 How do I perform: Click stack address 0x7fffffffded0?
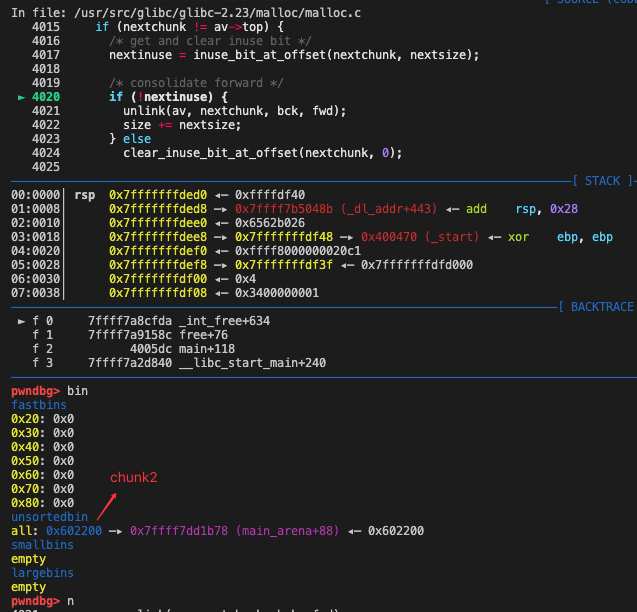[158, 195]
